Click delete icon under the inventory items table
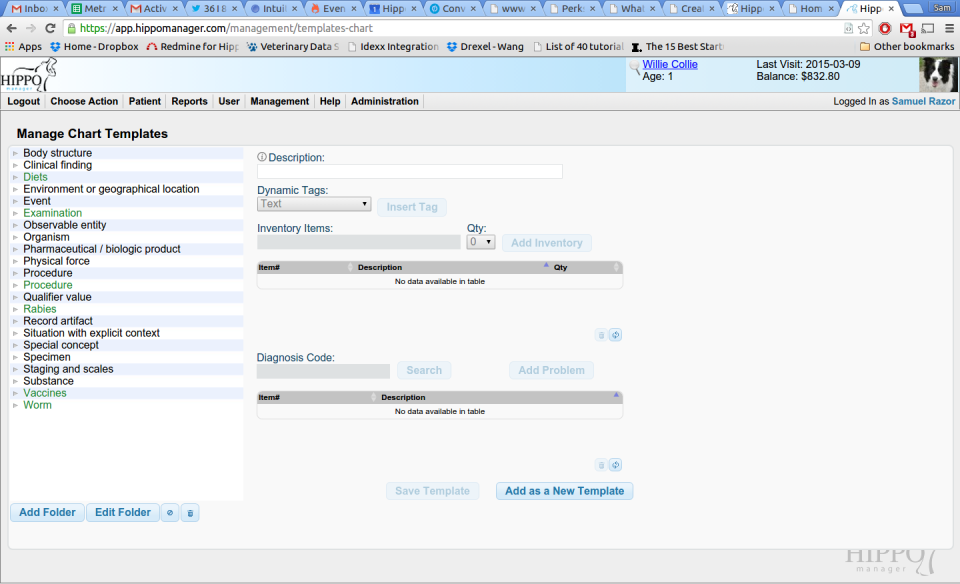 click(601, 335)
